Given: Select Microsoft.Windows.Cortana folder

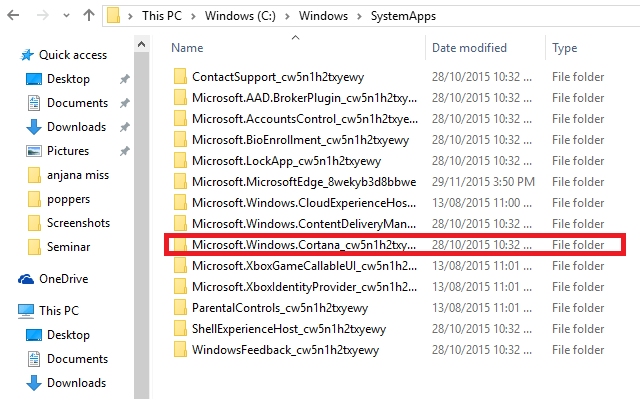Looking at the screenshot, I should [x=395, y=245].
